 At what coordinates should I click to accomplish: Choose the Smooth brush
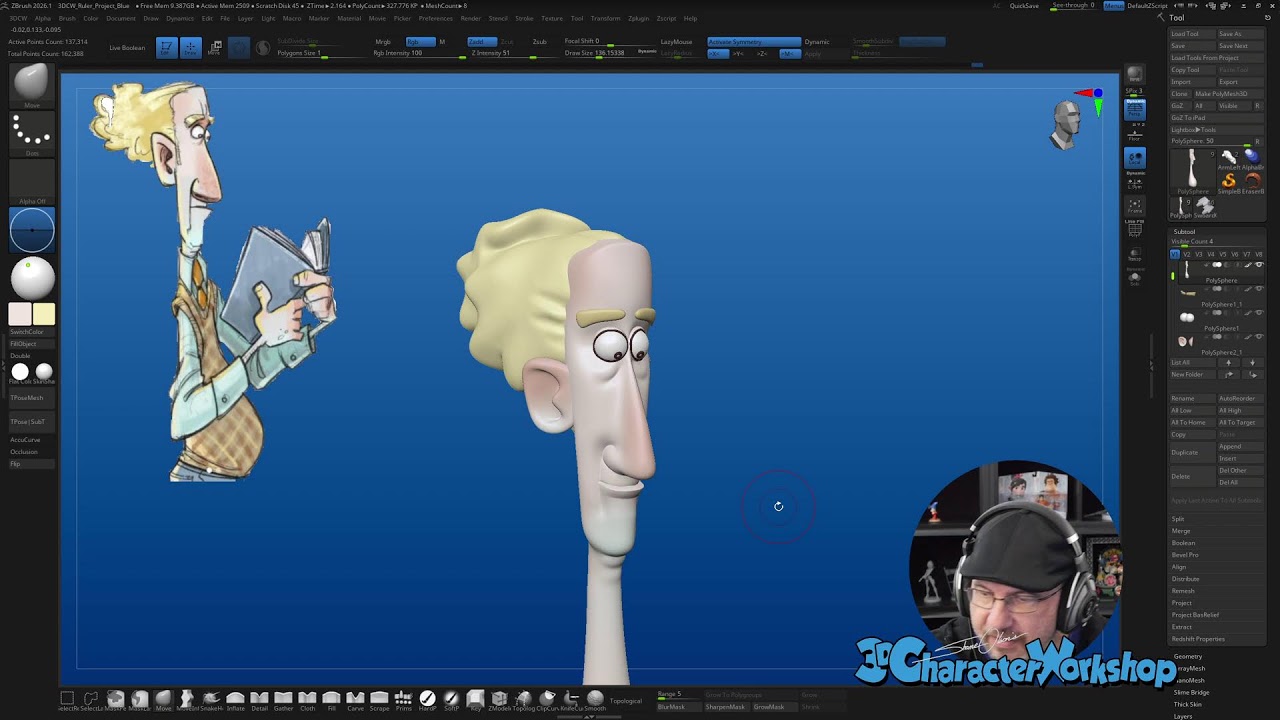pyautogui.click(x=595, y=699)
